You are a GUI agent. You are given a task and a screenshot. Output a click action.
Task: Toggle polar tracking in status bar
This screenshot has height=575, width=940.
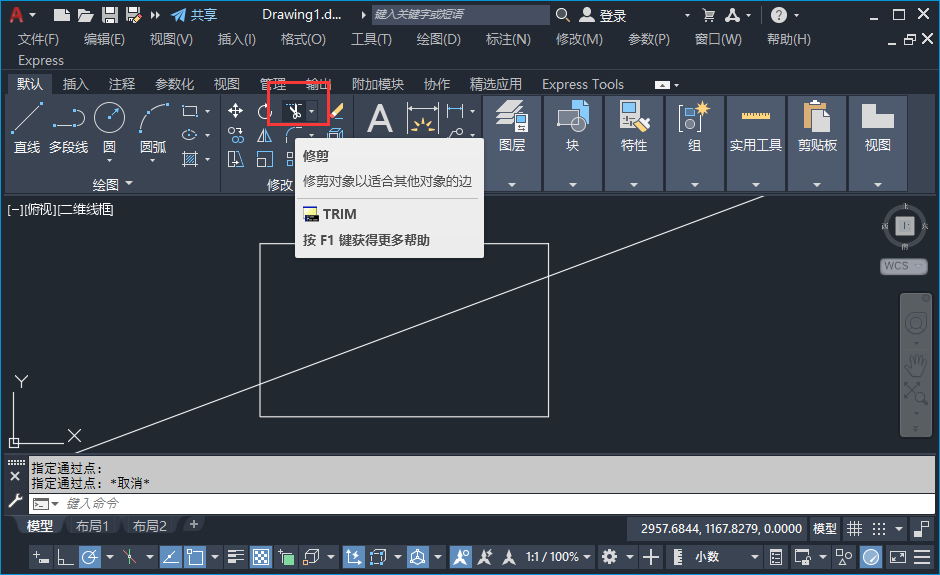tap(89, 558)
